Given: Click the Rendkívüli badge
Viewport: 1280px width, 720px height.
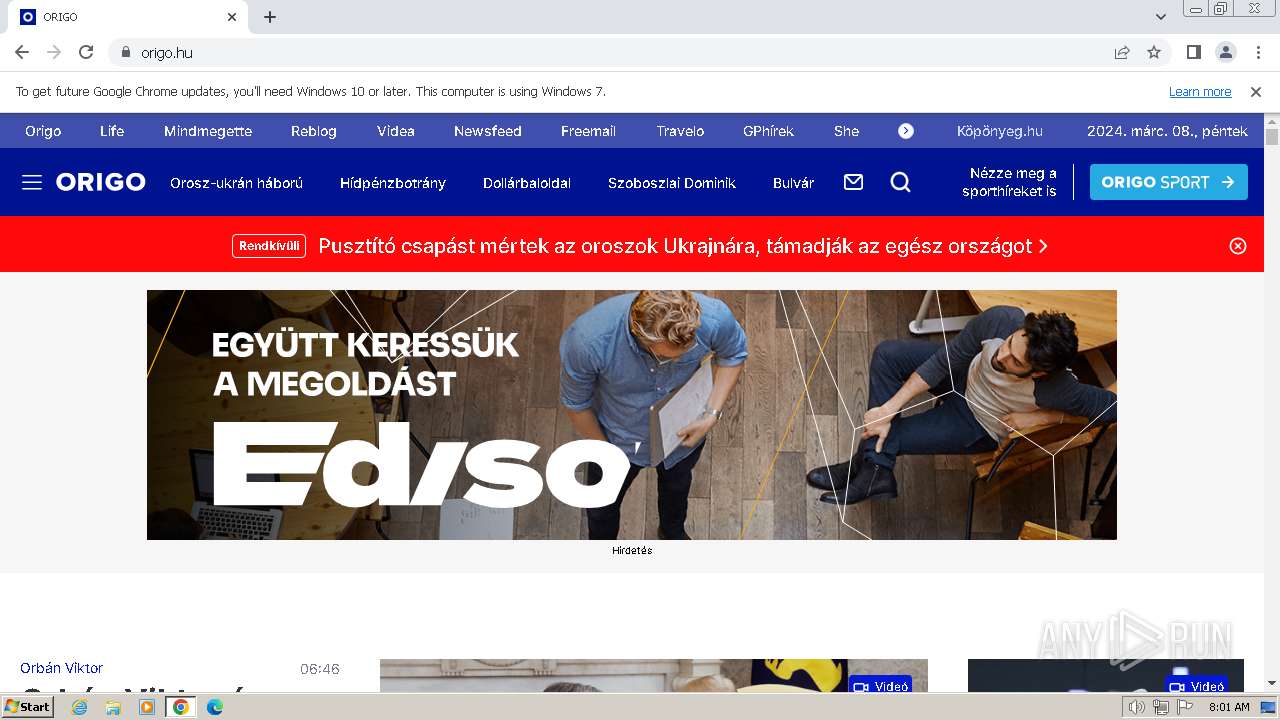Looking at the screenshot, I should pos(269,246).
